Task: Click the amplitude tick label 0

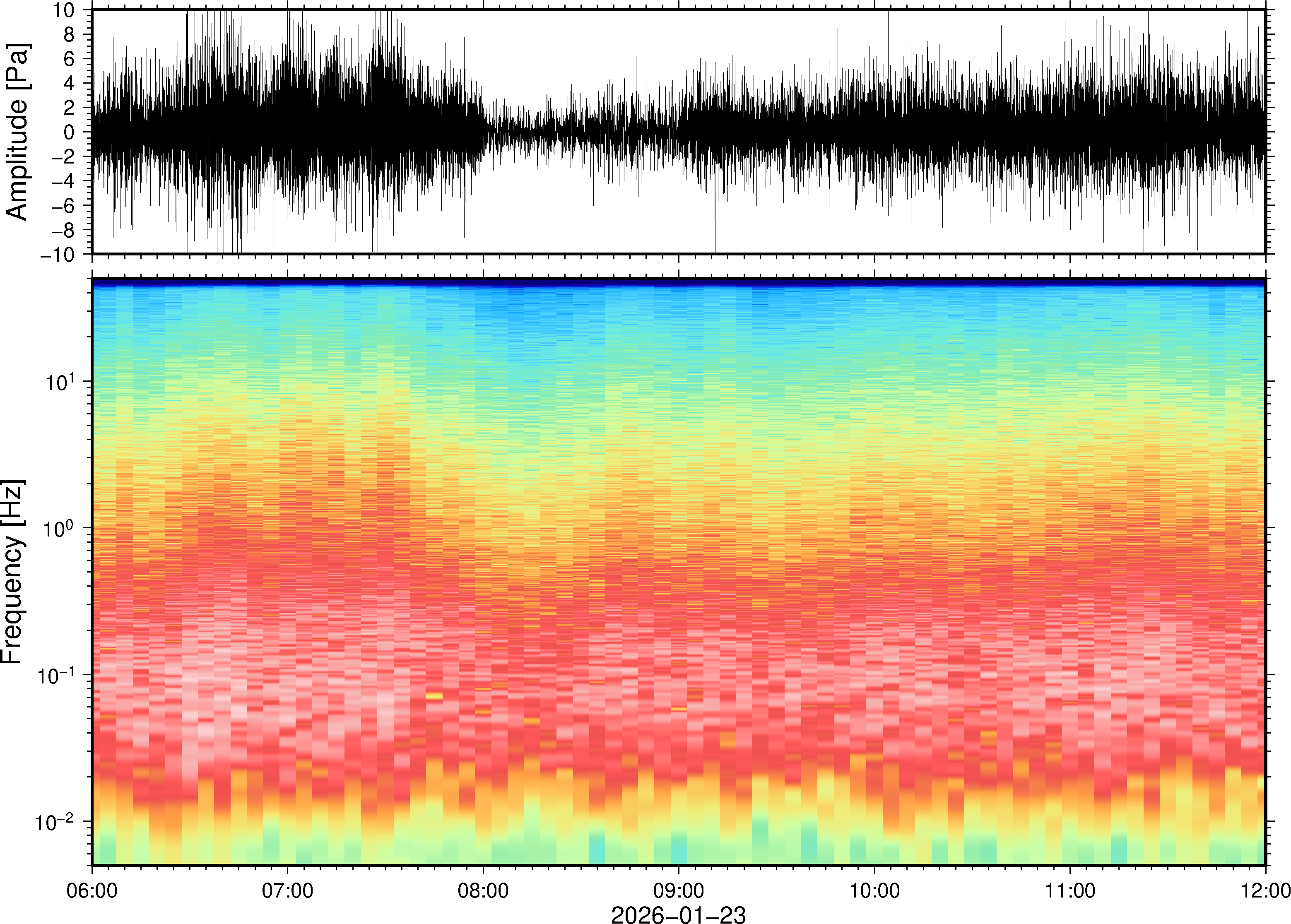Action: [69, 132]
